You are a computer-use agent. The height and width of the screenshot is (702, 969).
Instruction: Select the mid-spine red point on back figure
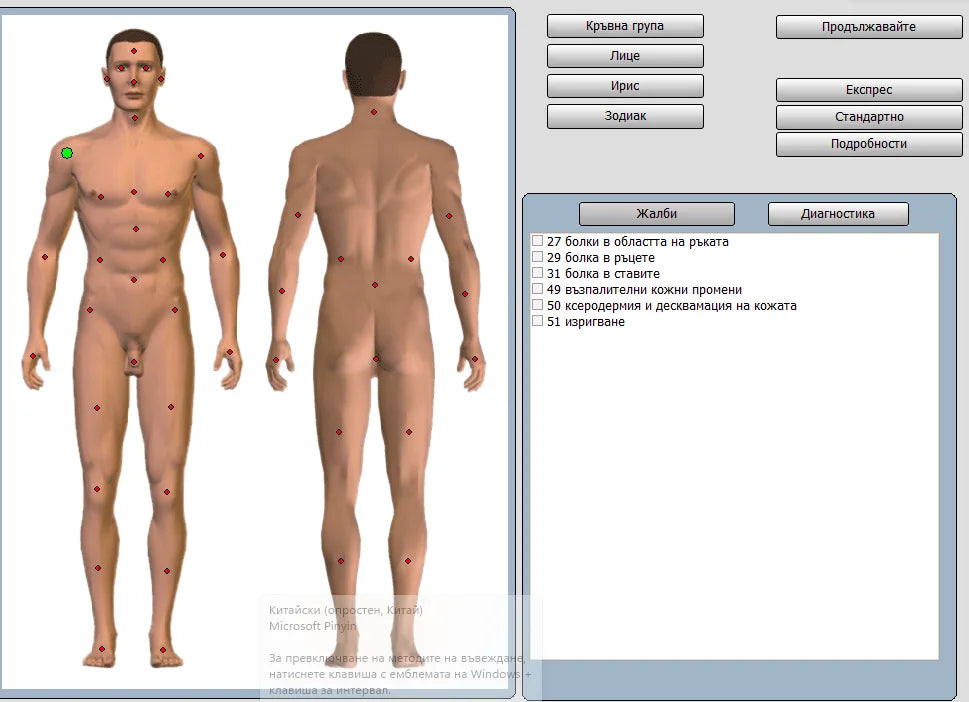[x=375, y=285]
